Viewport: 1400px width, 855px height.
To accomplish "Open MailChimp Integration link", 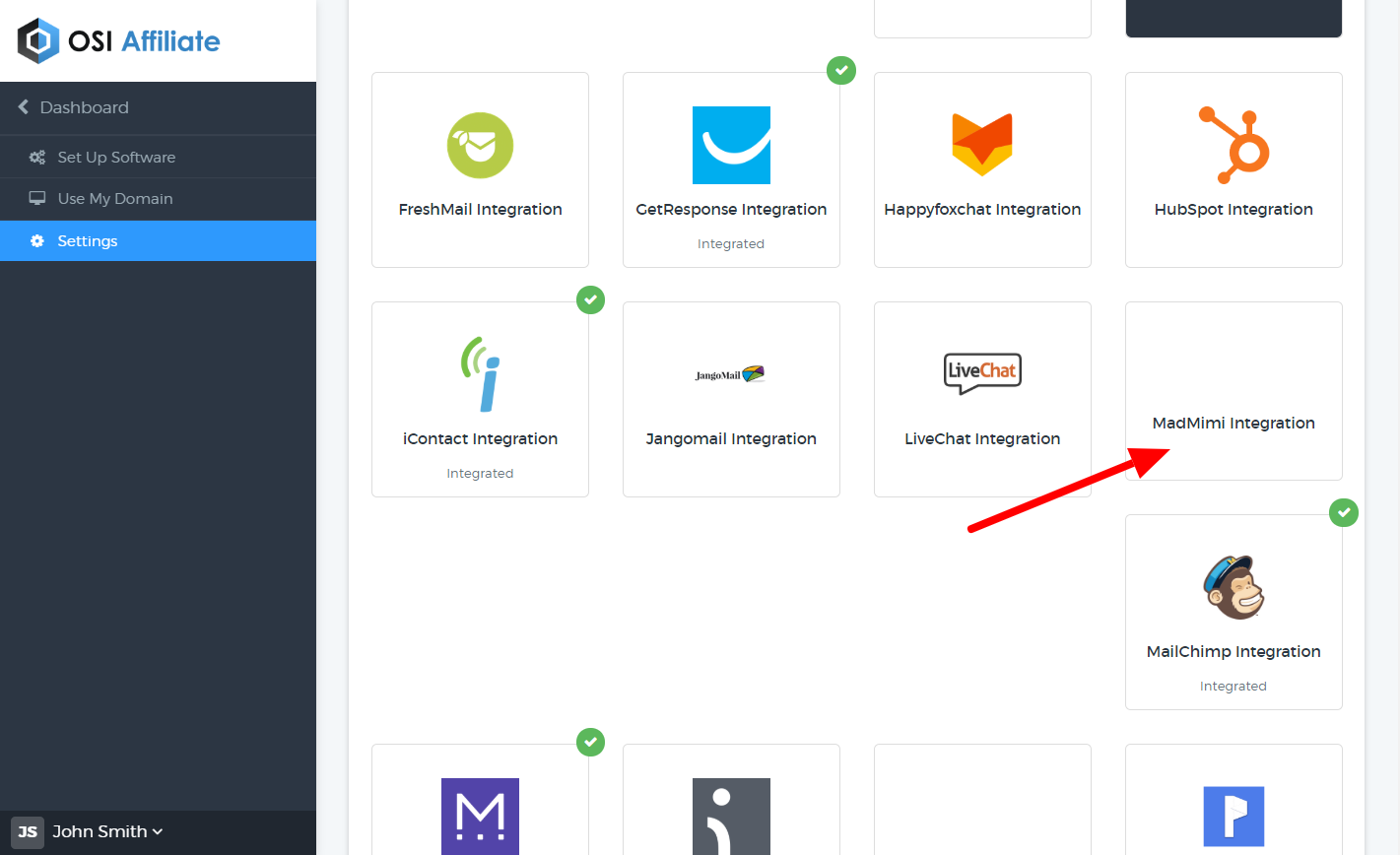I will coord(1233,652).
